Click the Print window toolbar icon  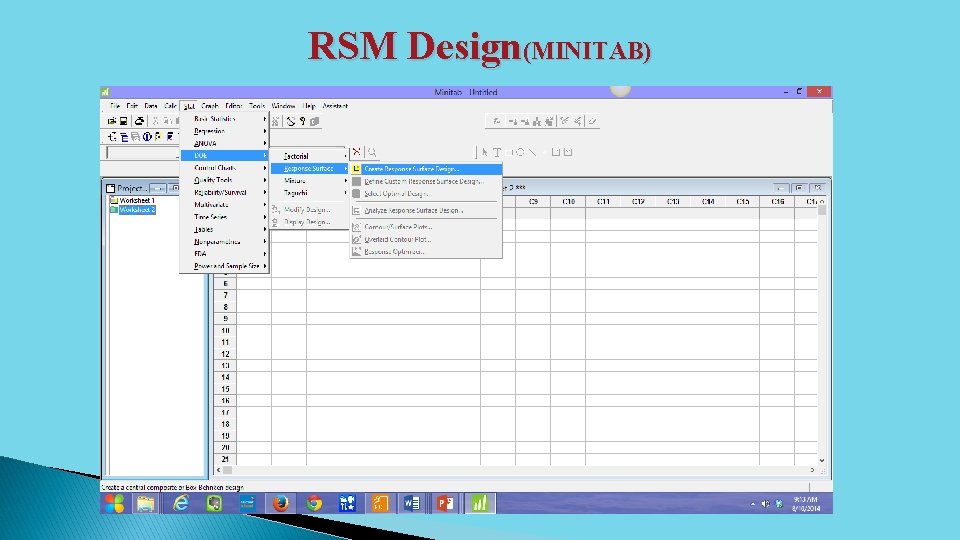(140, 121)
